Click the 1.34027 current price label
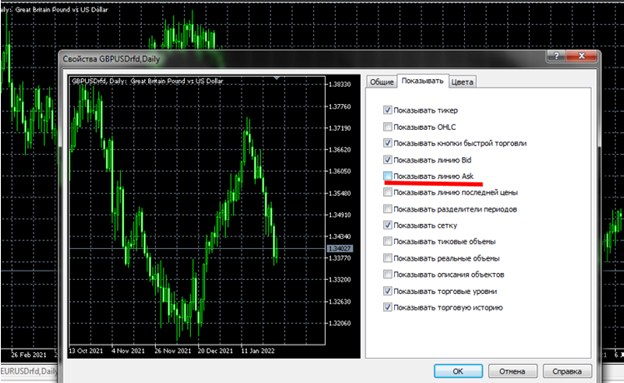The image size is (624, 383). (x=339, y=248)
